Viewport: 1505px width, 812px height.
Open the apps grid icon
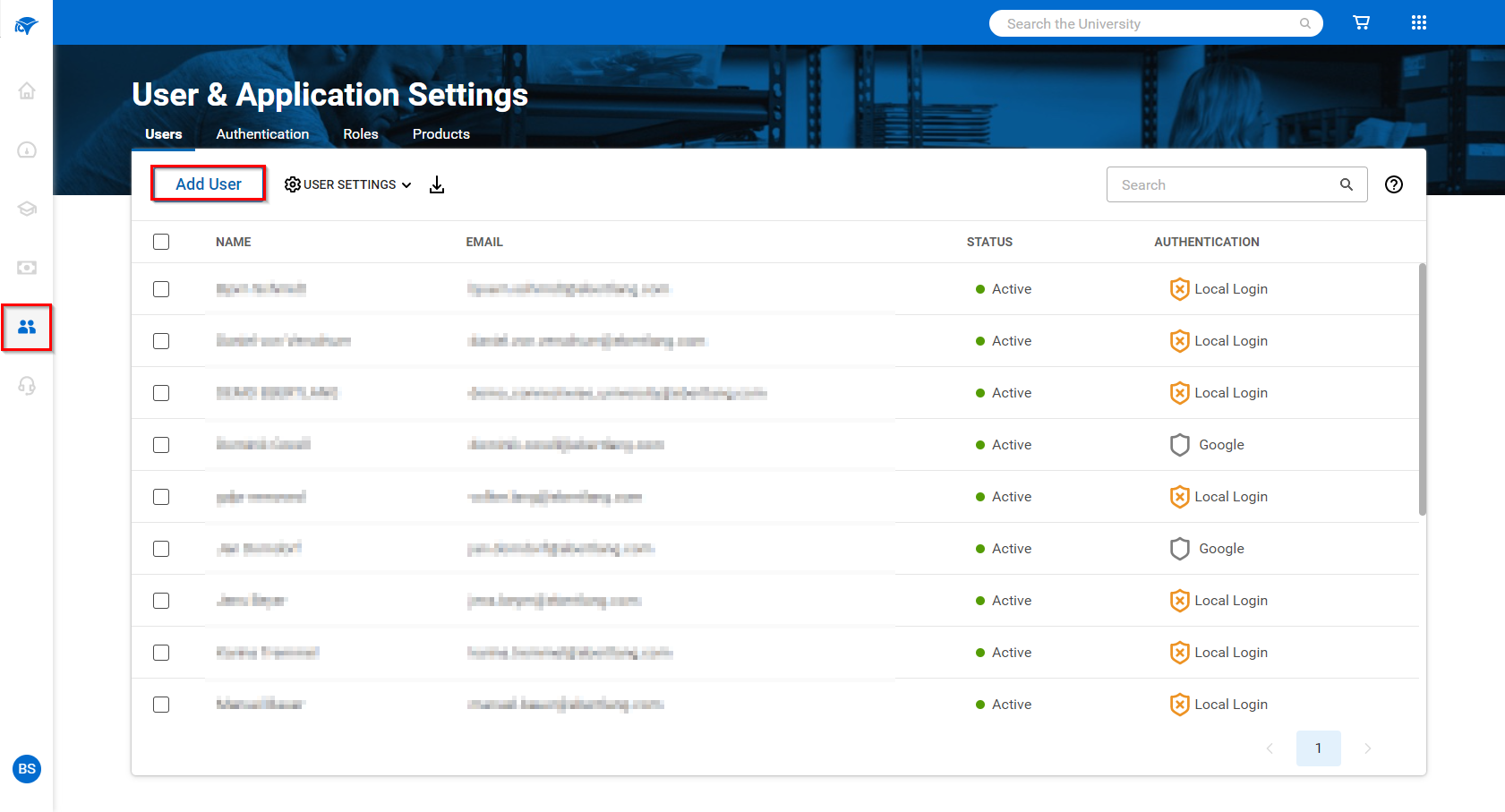coord(1418,23)
